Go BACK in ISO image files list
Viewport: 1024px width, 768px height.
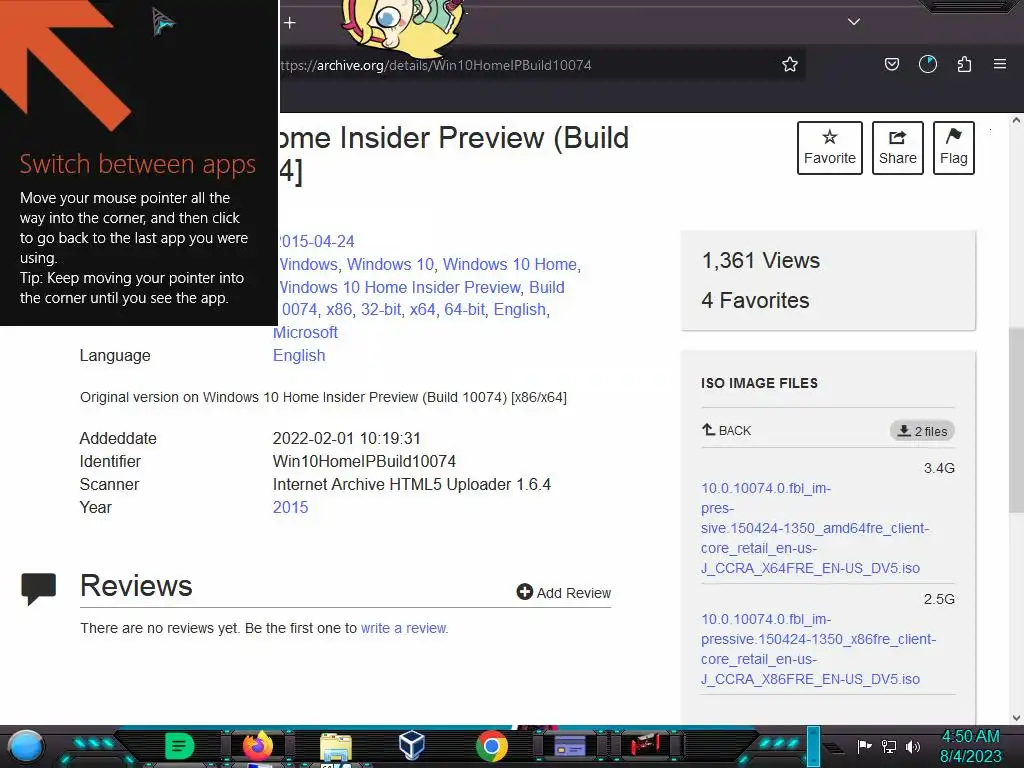726,430
